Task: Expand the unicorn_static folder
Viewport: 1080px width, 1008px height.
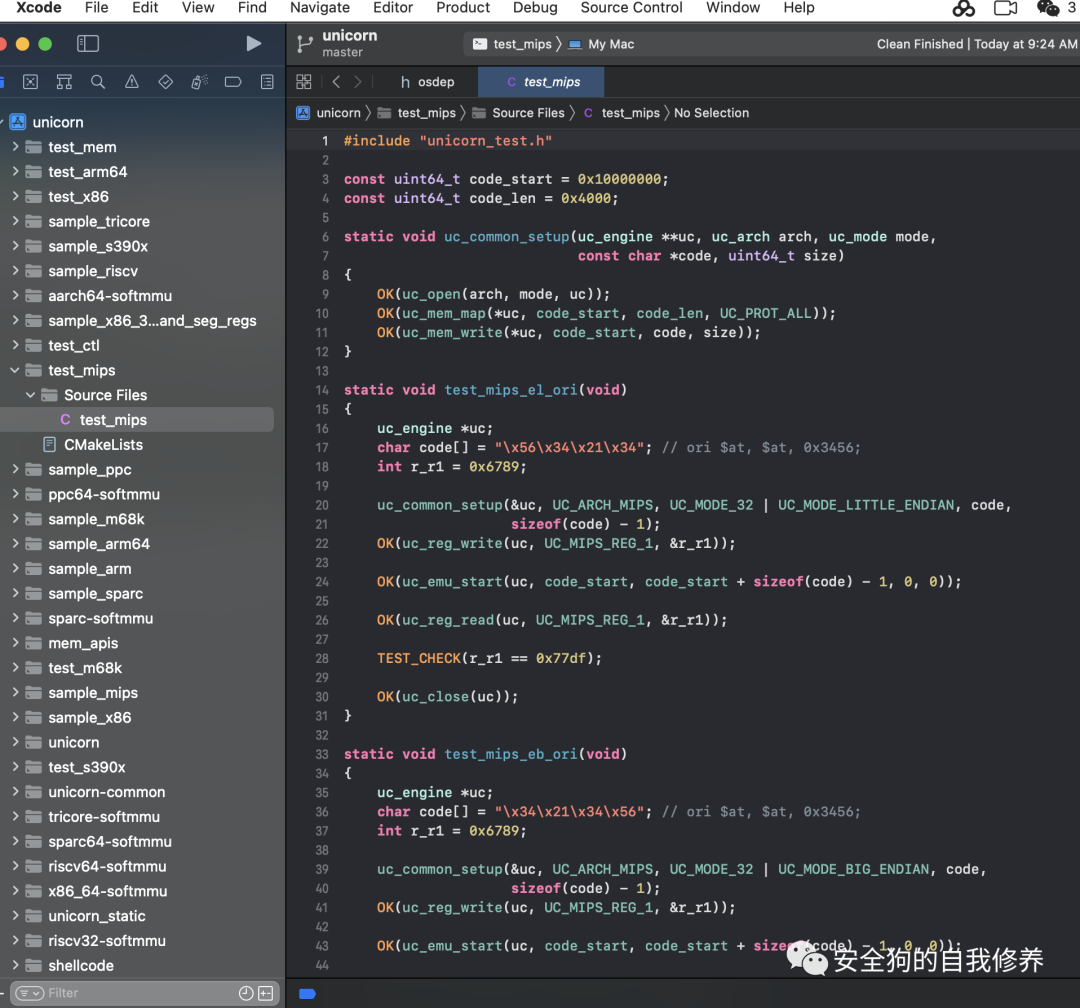Action: [15, 916]
